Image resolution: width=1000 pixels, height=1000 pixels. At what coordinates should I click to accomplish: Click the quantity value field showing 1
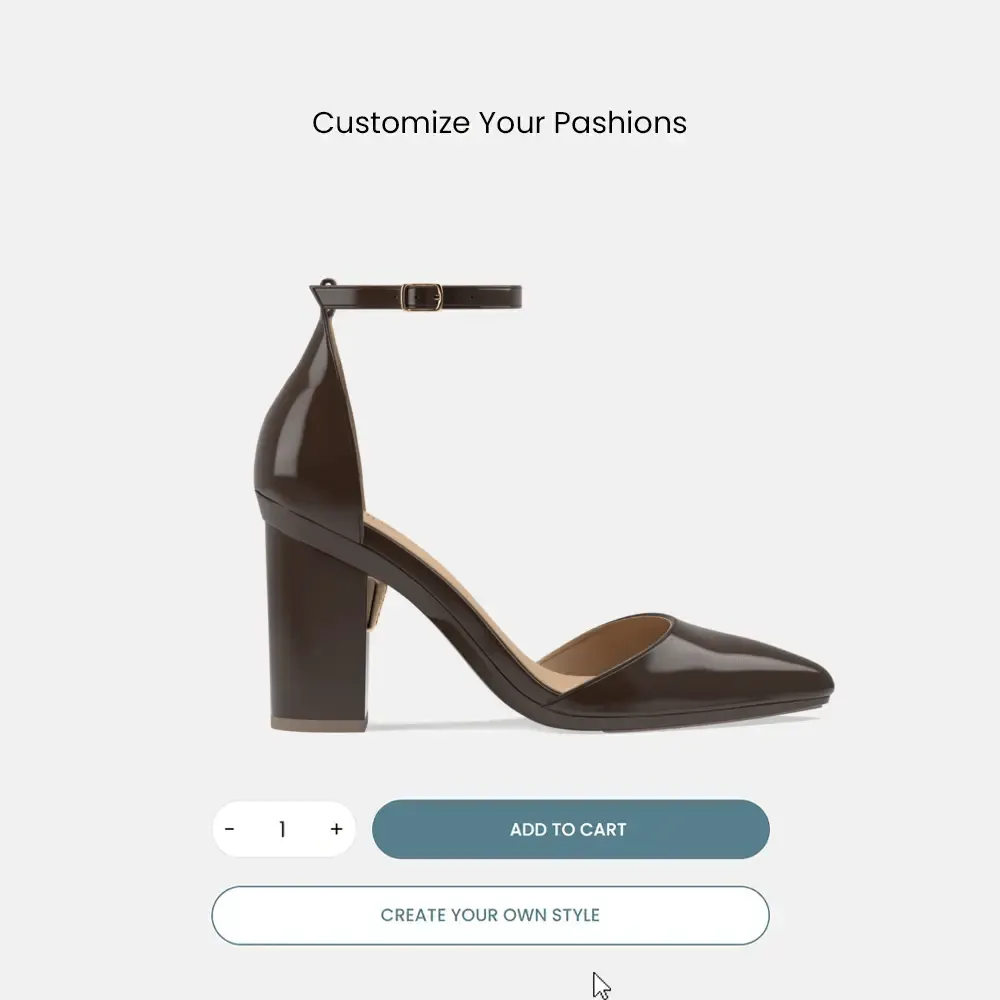pos(283,829)
